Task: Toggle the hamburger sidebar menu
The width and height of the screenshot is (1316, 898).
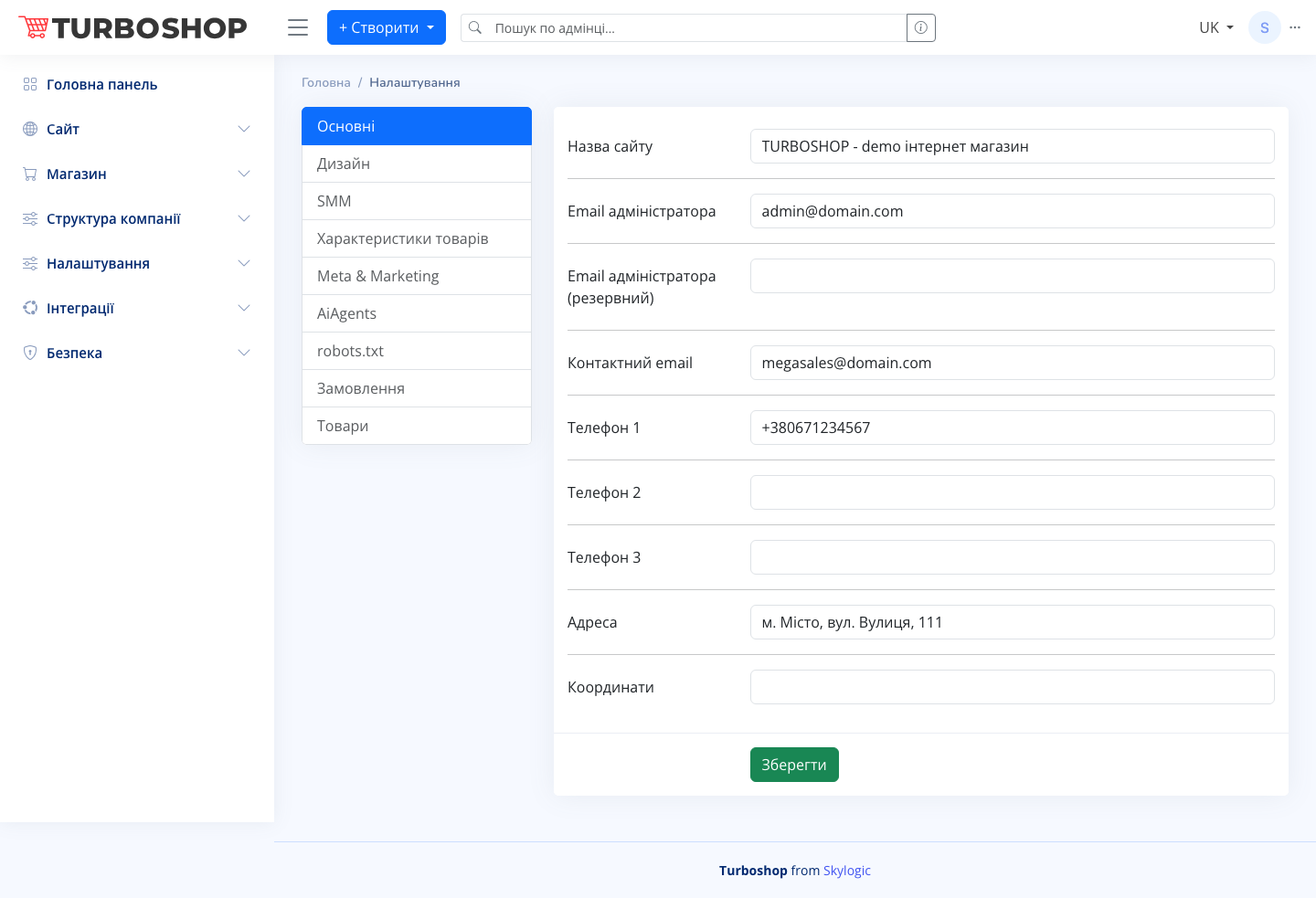Action: (298, 27)
